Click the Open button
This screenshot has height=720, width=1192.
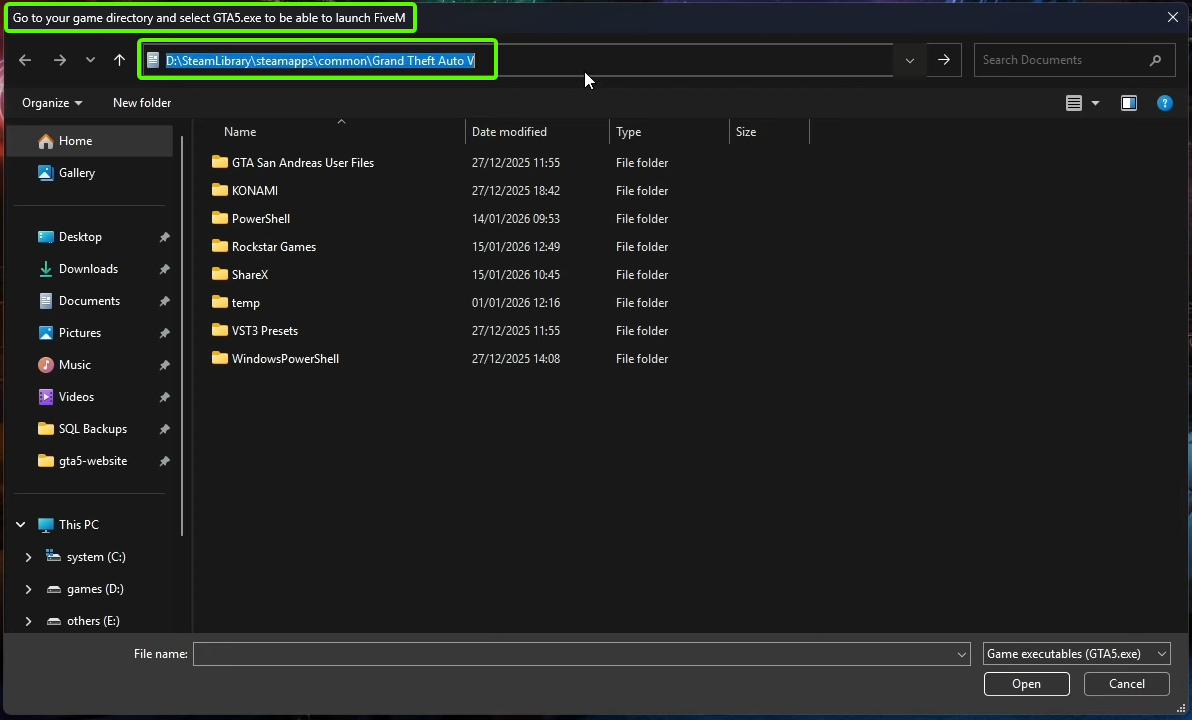[1026, 684]
